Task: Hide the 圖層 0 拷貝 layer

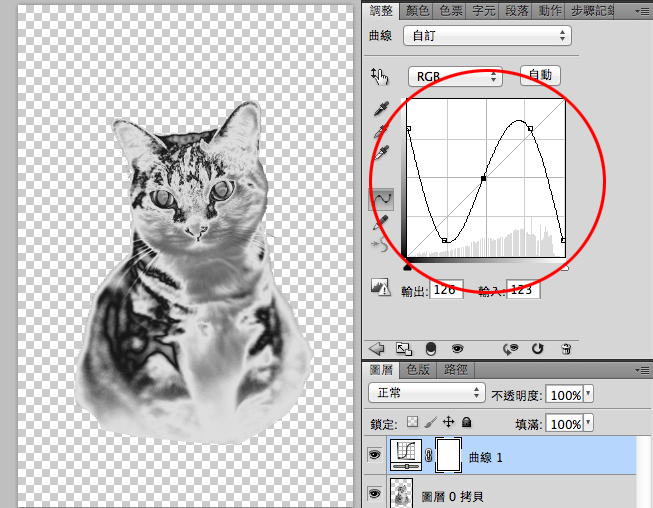Action: pyautogui.click(x=375, y=493)
